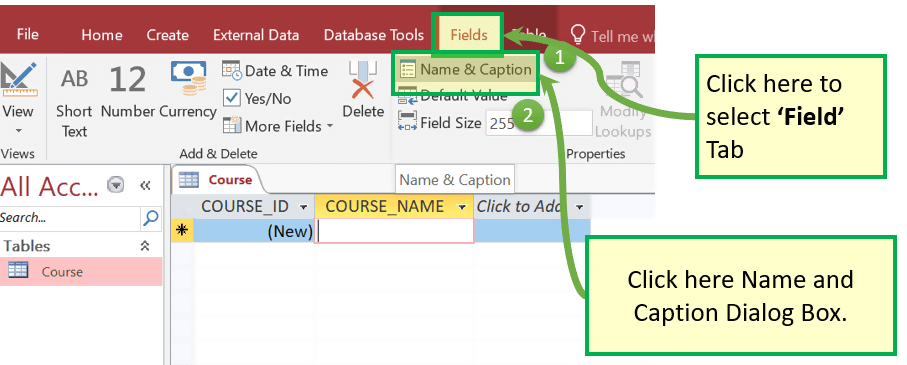Add a Short Text field
This screenshot has height=365, width=907.
click(75, 101)
